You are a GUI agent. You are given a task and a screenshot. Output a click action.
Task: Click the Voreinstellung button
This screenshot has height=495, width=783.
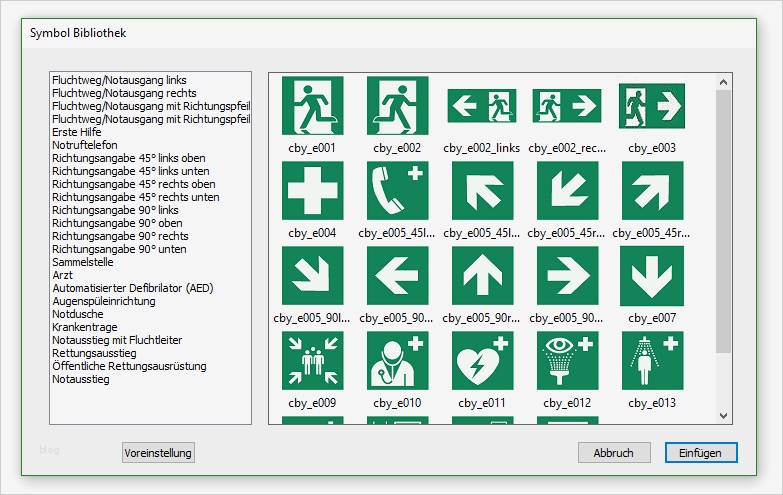click(158, 453)
